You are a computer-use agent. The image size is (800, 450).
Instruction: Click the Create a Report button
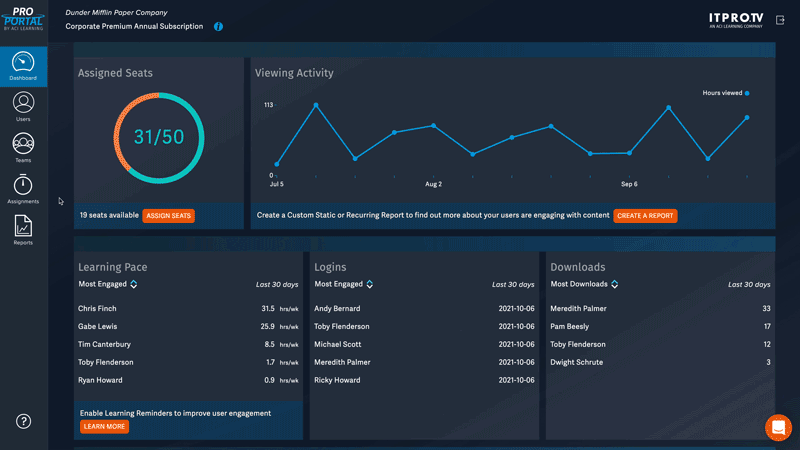tap(645, 215)
